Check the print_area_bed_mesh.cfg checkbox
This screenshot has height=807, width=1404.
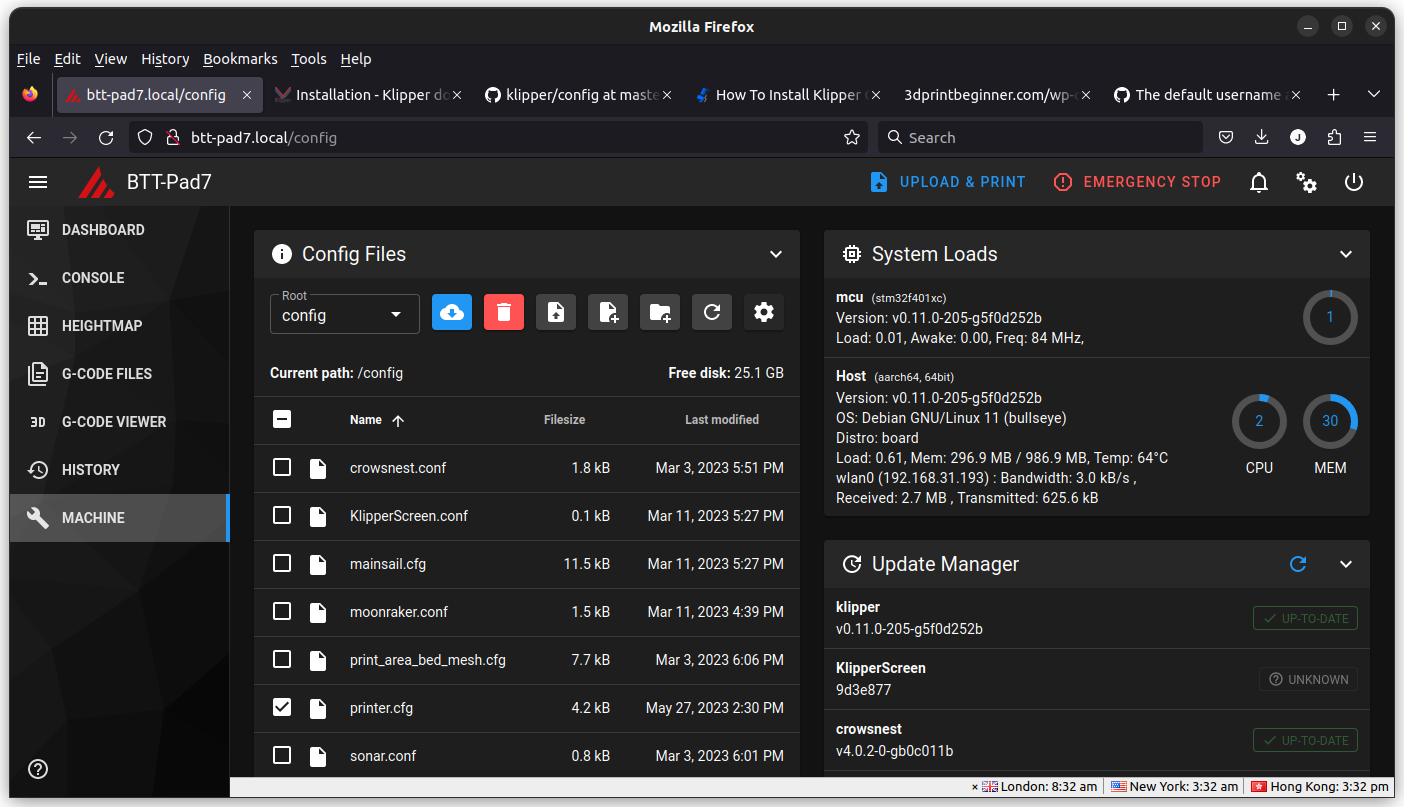(282, 659)
